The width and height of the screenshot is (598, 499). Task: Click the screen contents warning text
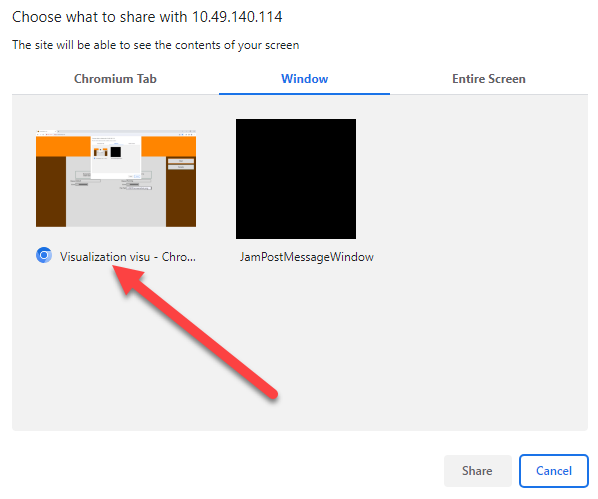point(156,45)
